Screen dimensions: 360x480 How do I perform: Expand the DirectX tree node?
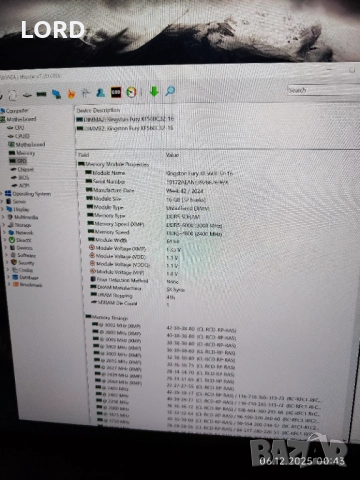[5, 240]
